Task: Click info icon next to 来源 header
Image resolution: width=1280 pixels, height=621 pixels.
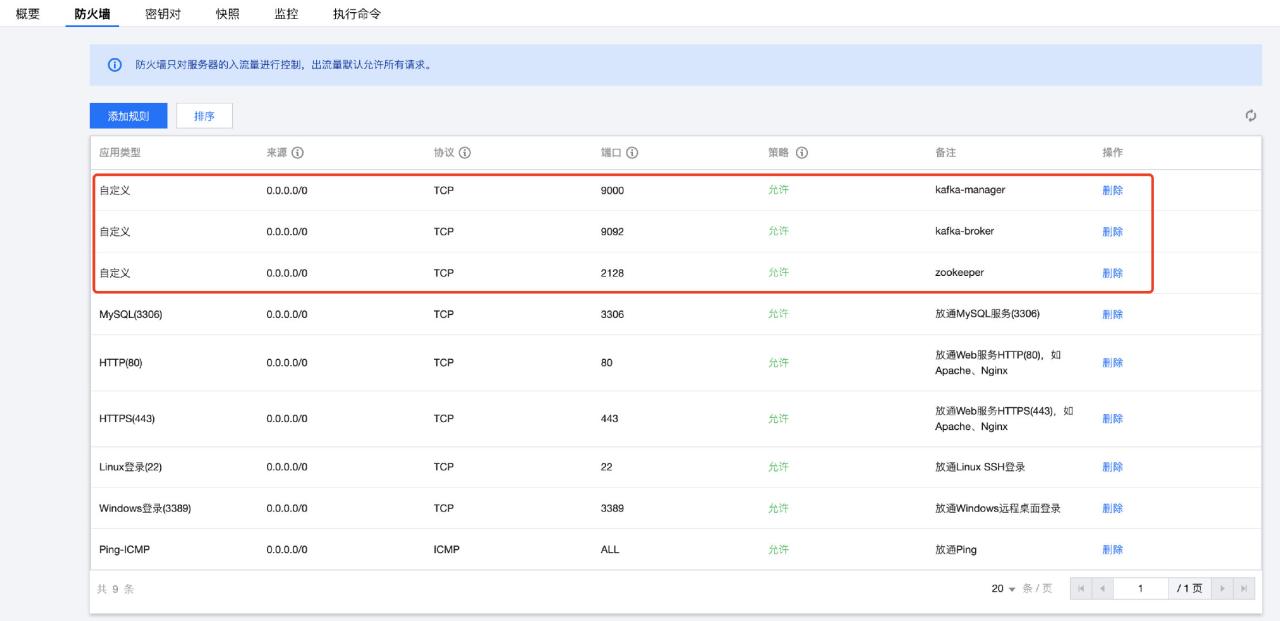Action: pos(298,153)
